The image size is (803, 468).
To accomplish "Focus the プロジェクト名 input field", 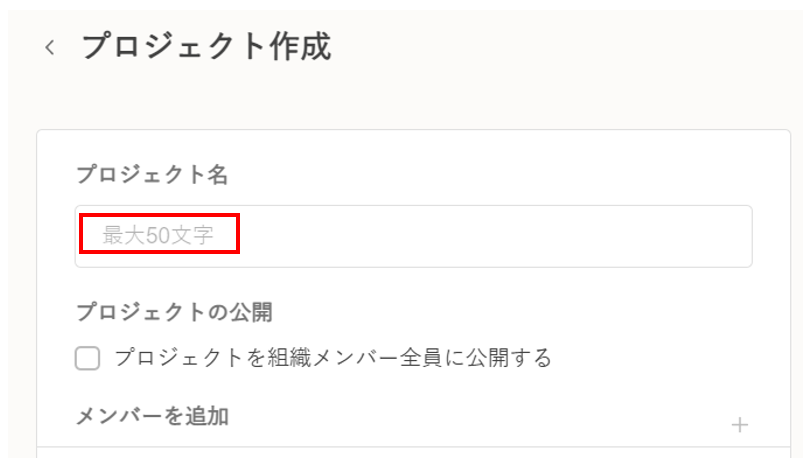I will pos(413,236).
